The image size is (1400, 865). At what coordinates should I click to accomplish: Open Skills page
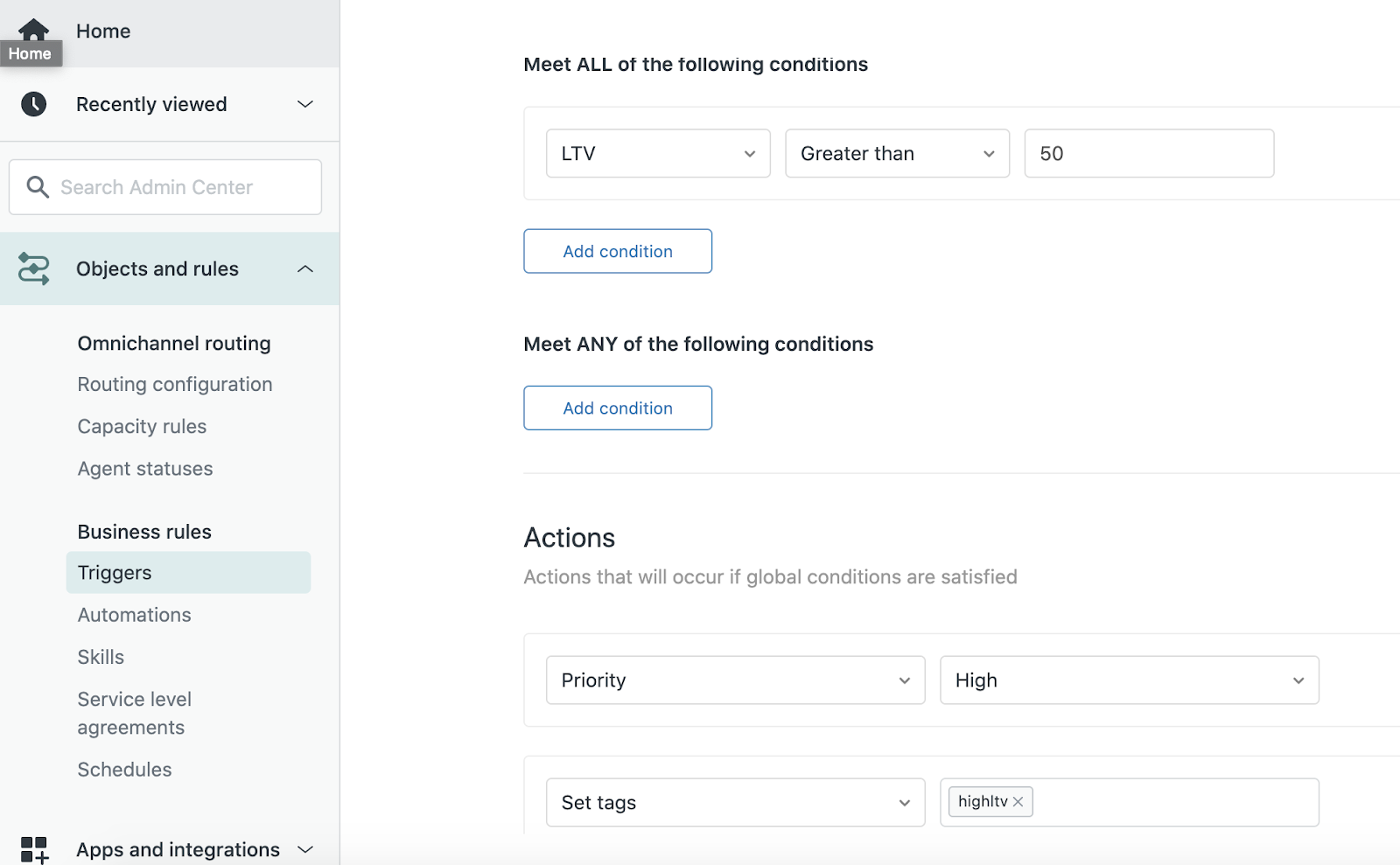(x=101, y=656)
